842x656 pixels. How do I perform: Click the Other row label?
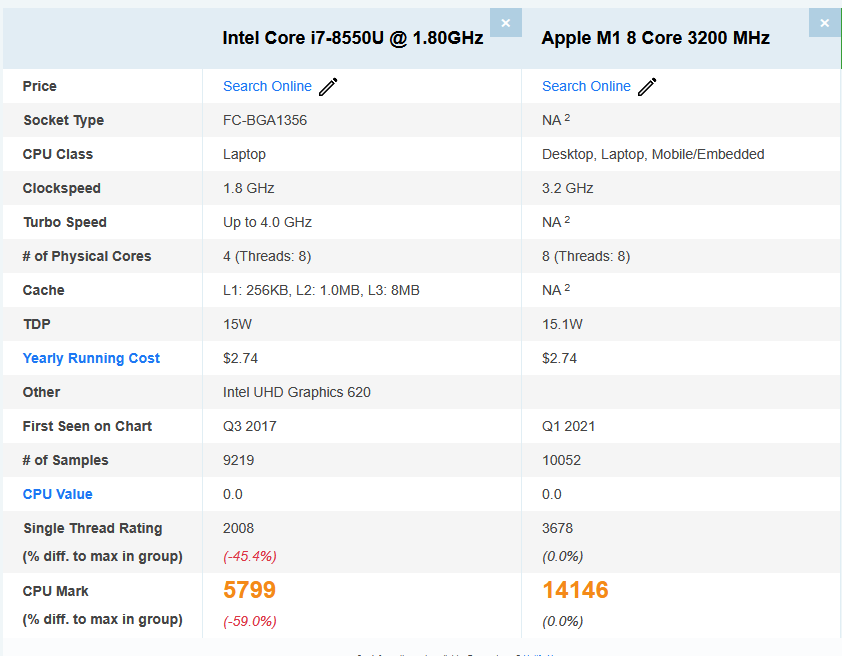[x=41, y=392]
